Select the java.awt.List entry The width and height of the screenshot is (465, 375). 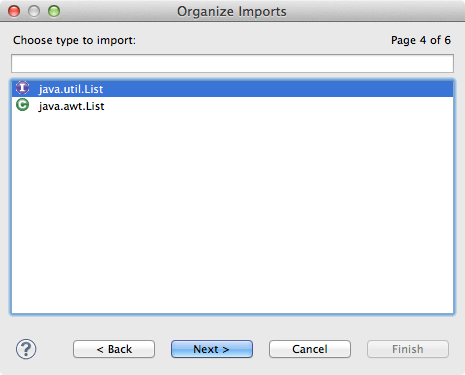click(x=232, y=106)
